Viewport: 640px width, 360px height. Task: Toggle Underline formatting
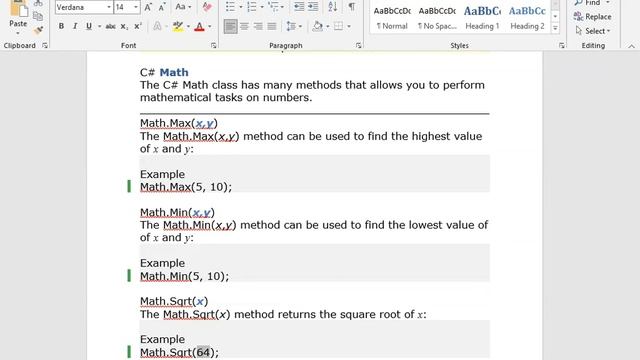[x=89, y=26]
